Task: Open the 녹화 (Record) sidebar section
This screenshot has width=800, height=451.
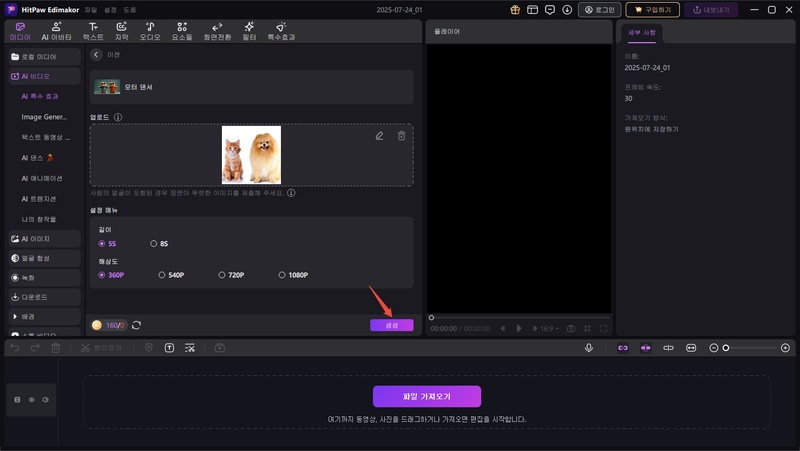Action: pyautogui.click(x=44, y=278)
